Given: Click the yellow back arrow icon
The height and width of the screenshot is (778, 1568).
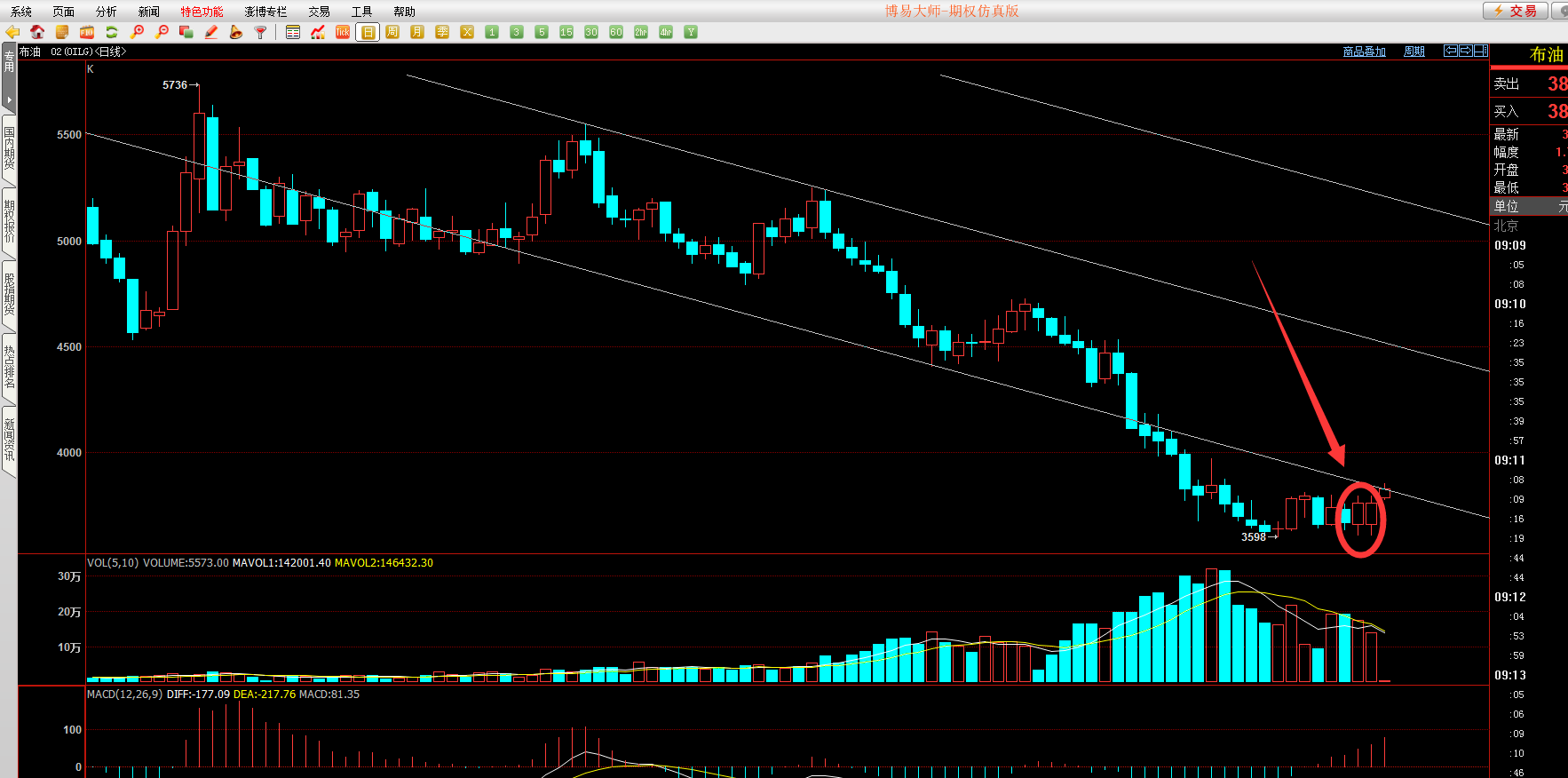Looking at the screenshot, I should pos(12,32).
